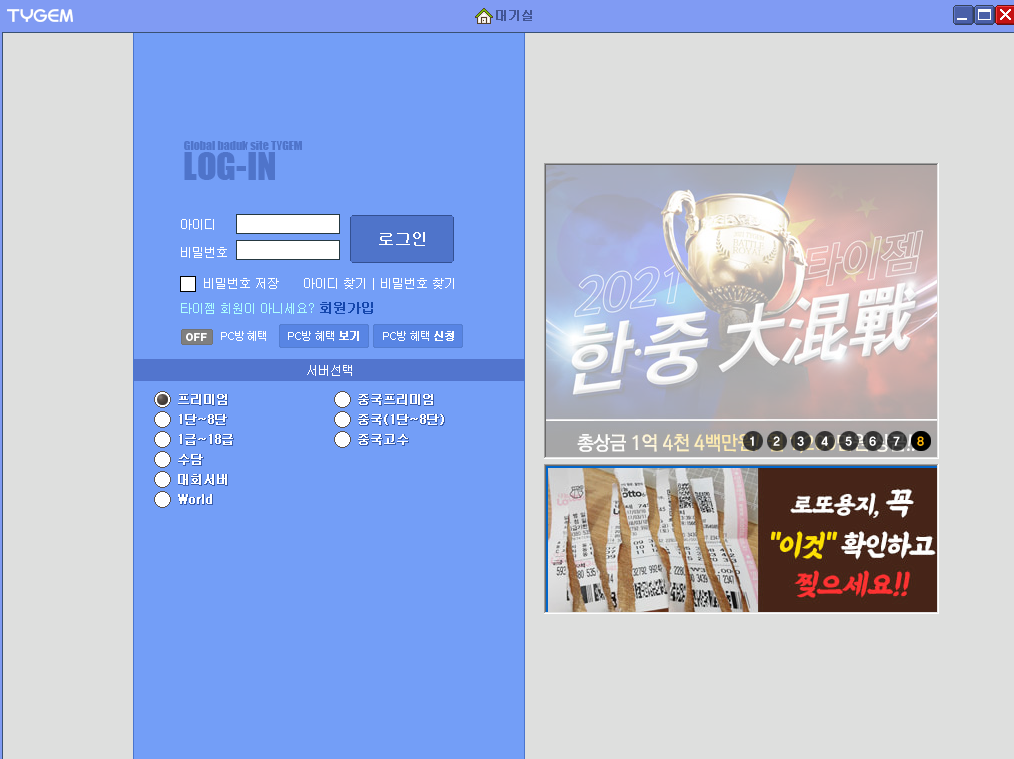Select the 중국프리미엄 server radio button

tap(342, 400)
